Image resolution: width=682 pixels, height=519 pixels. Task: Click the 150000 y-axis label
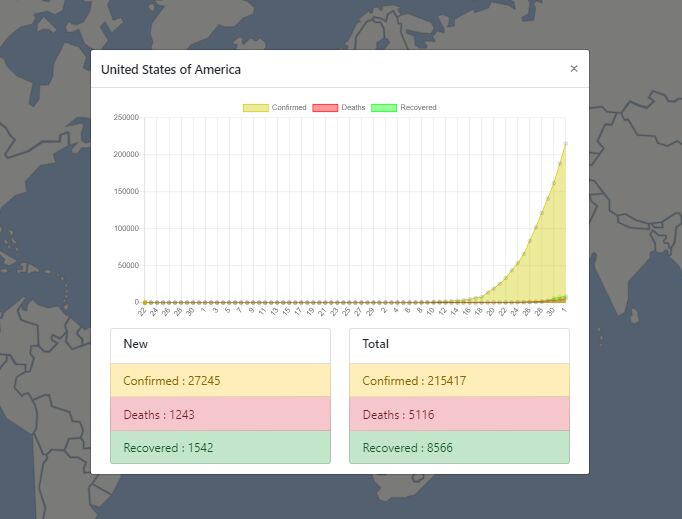[x=126, y=191]
